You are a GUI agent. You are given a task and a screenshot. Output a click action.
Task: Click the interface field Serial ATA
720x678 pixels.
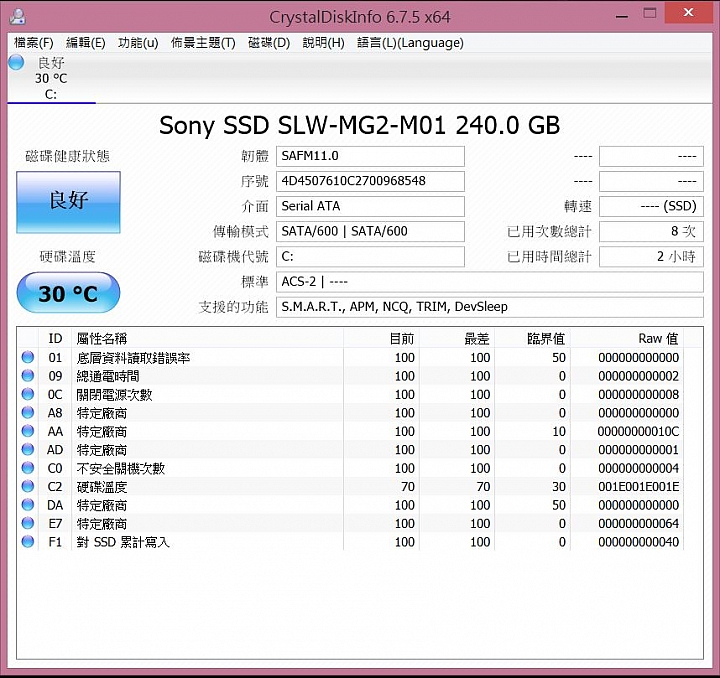(x=370, y=206)
